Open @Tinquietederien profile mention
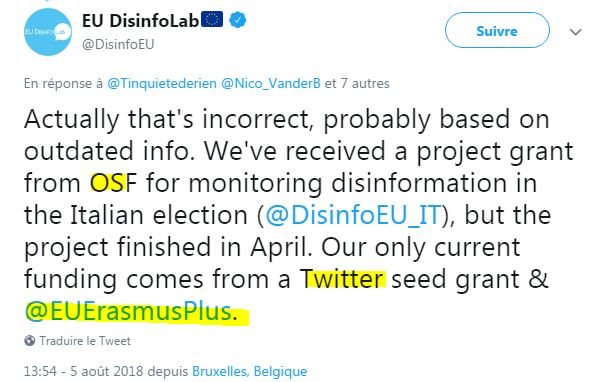 click(x=162, y=83)
